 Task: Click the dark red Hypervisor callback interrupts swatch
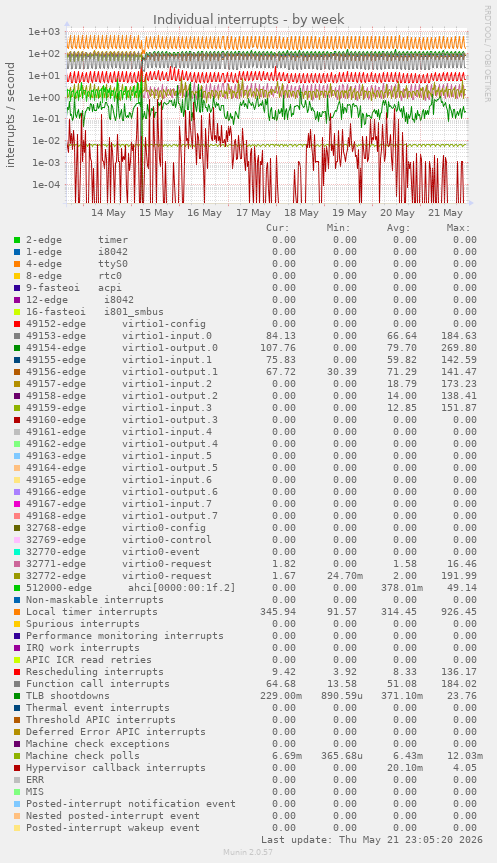tap(17, 767)
